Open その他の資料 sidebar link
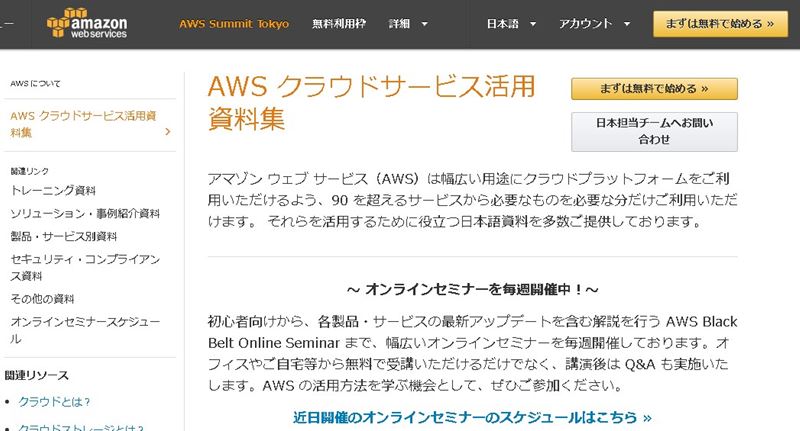800x431 pixels. [42, 299]
